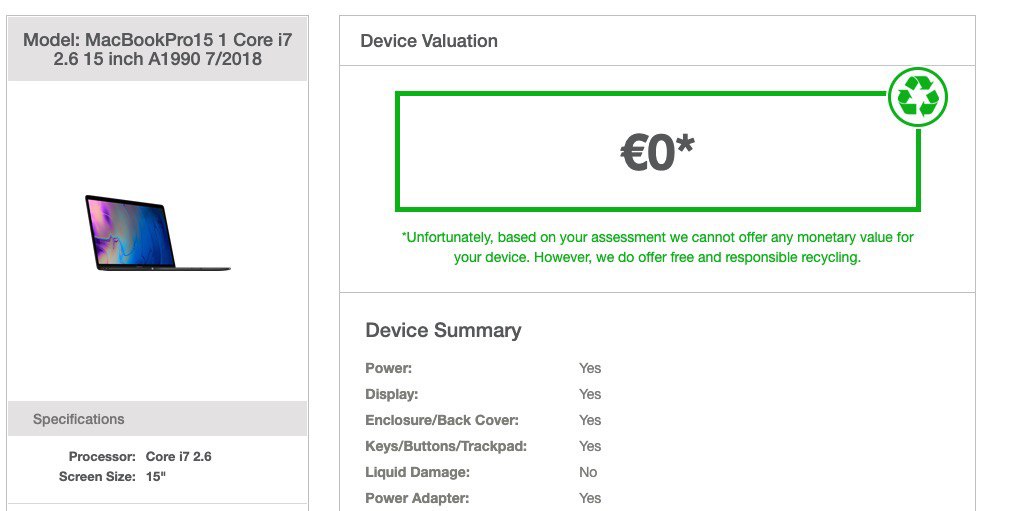Click the 'Yes' value for Enclosure/Back Cover
This screenshot has width=1023, height=511.
coord(590,420)
